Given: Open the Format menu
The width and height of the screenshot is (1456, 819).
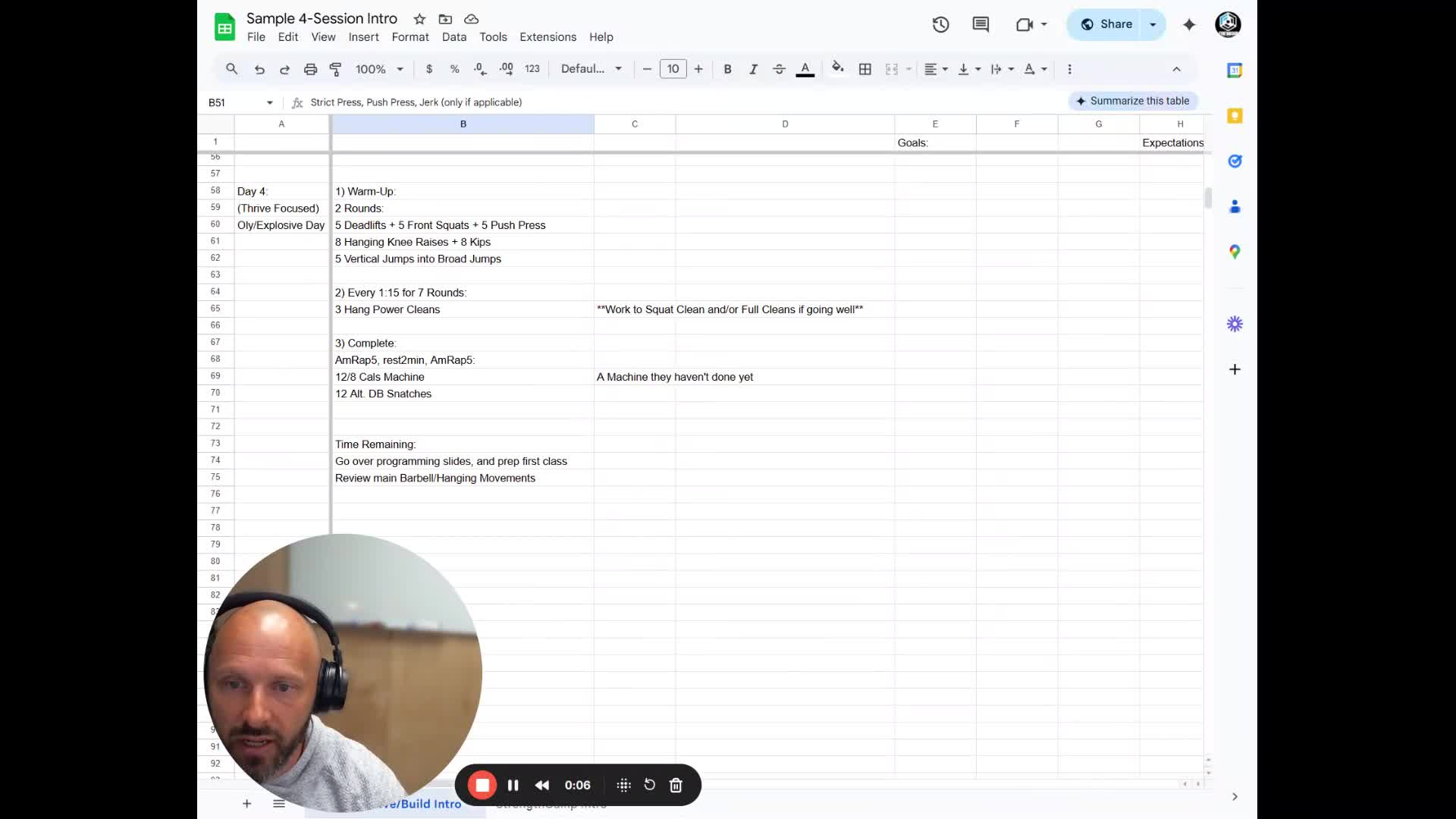Looking at the screenshot, I should [410, 37].
